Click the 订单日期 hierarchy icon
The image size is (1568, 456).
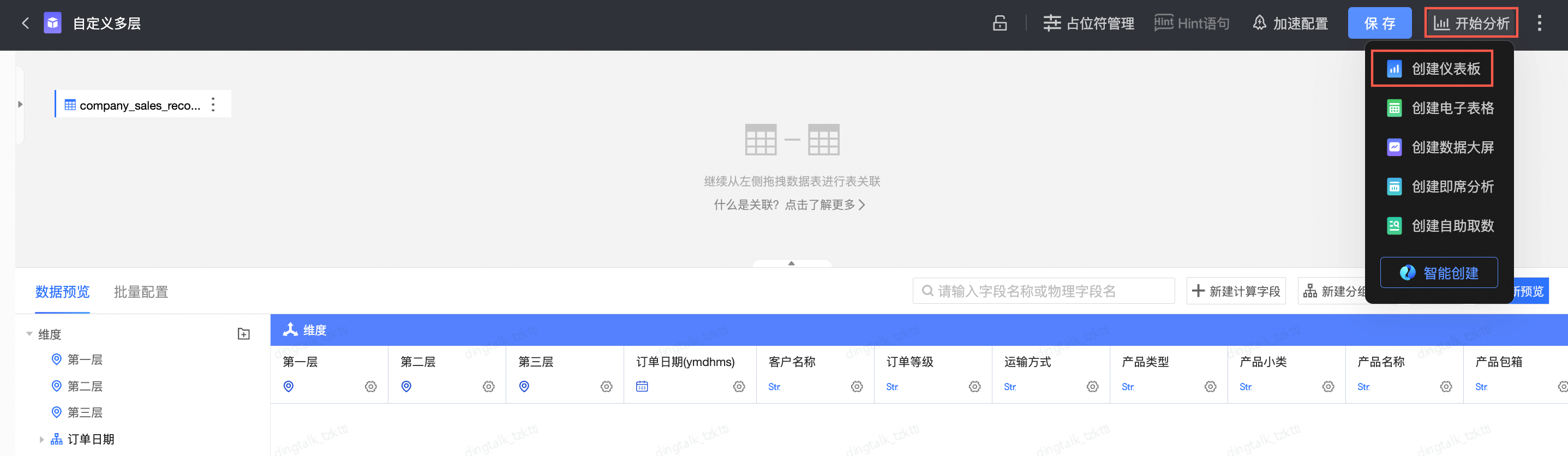click(x=57, y=439)
